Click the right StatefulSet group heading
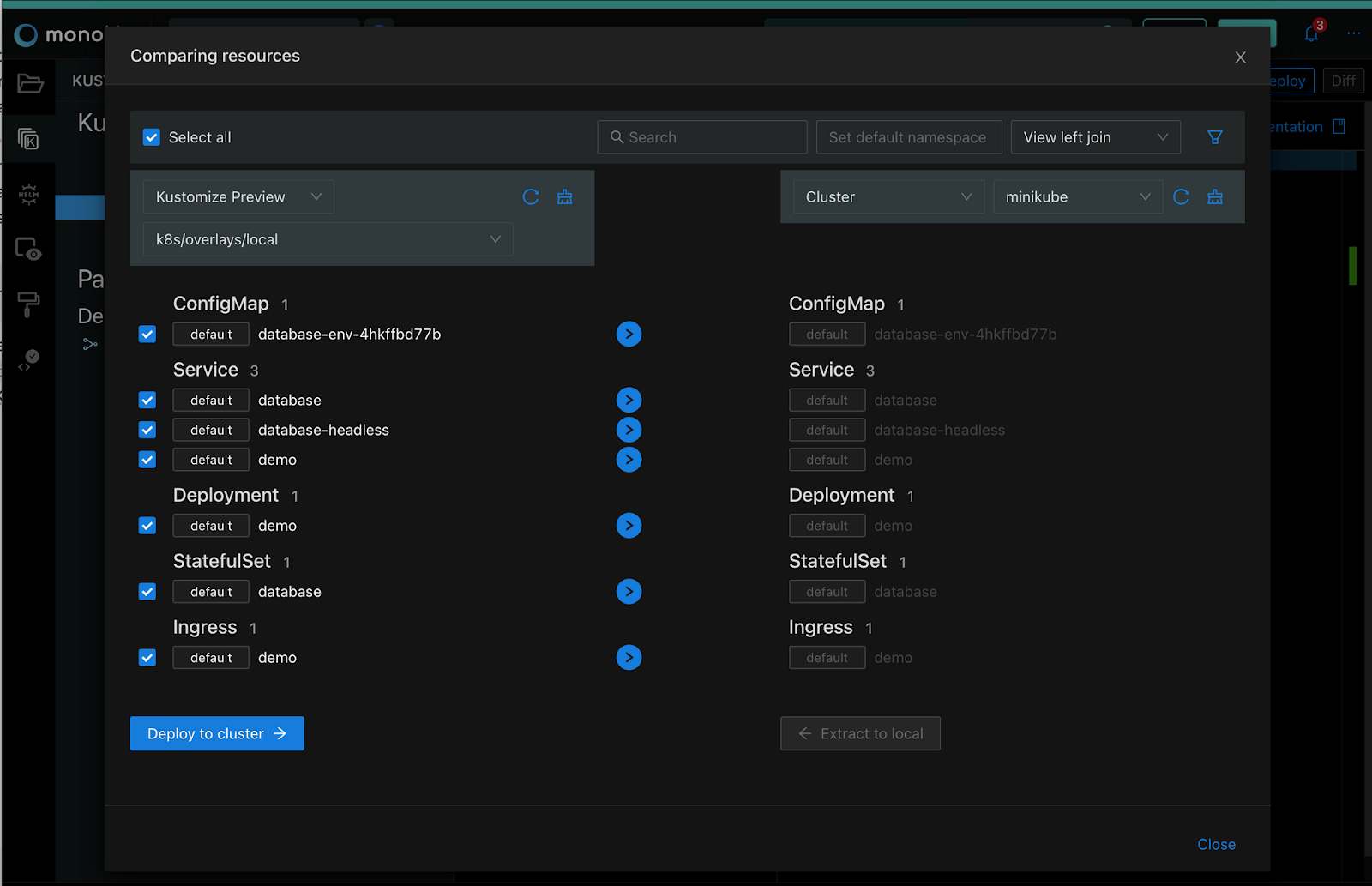1372x886 pixels. (838, 561)
